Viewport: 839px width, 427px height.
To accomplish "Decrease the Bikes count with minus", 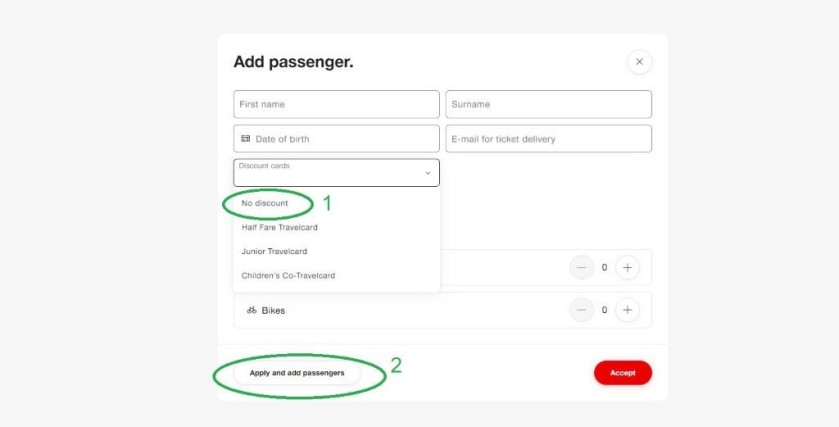I will [x=582, y=310].
